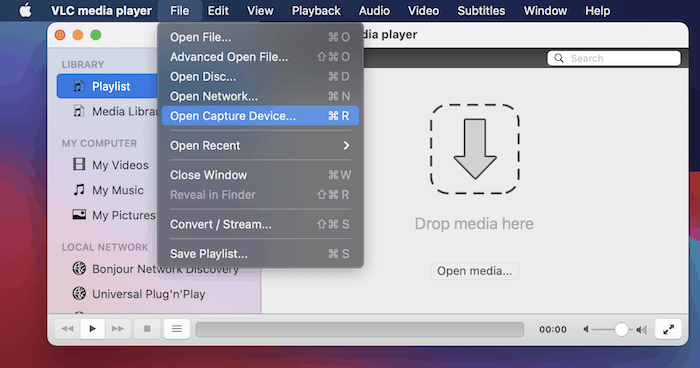Open the Apple menu

(x=25, y=10)
